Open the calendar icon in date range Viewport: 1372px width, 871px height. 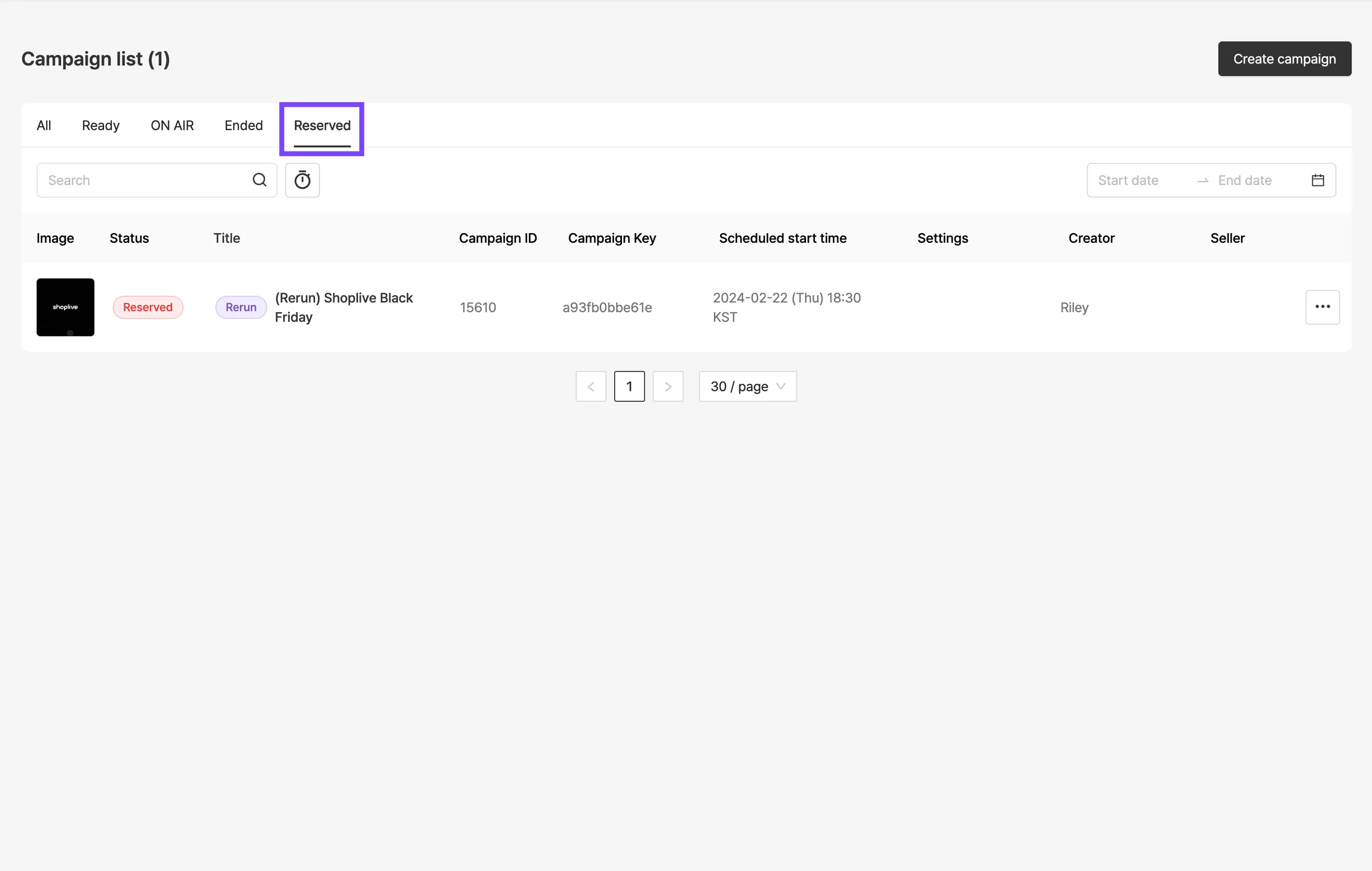pos(1318,180)
